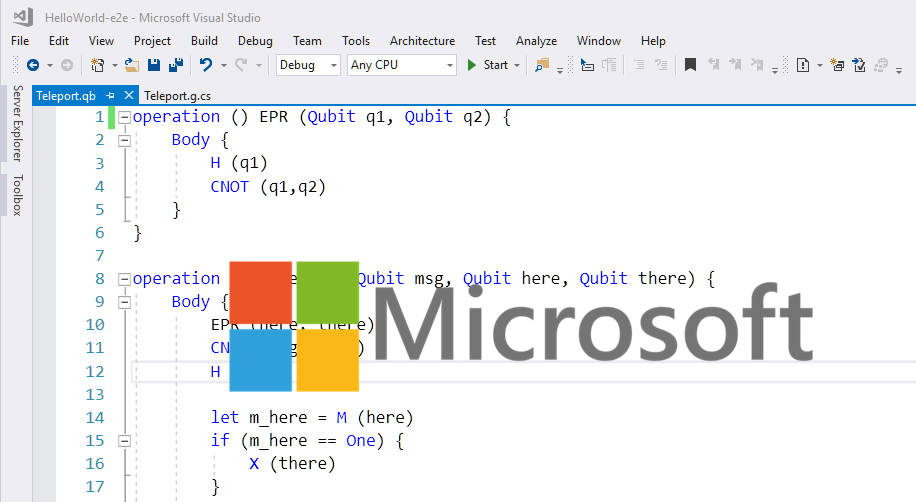Screen dimensions: 916x502
Task: Go to the previous bookmark icon
Action: coord(713,65)
